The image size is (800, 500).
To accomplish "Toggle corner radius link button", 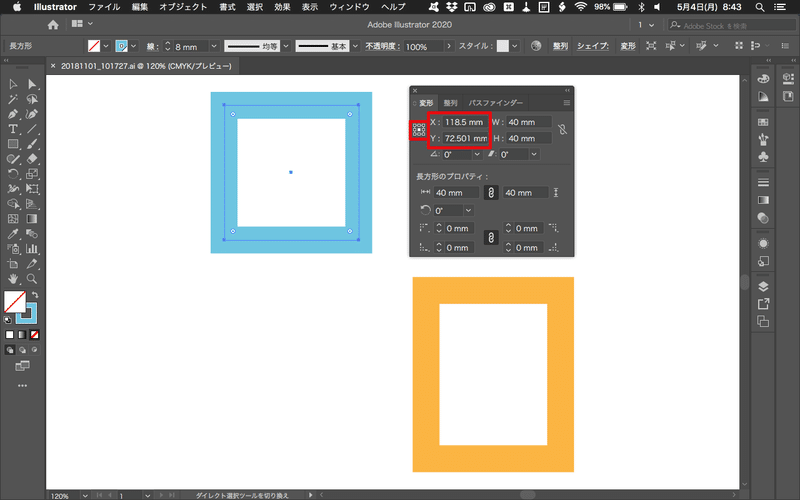I will point(491,237).
